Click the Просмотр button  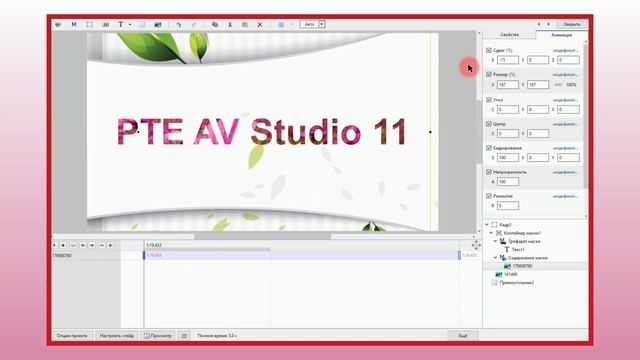(x=158, y=336)
